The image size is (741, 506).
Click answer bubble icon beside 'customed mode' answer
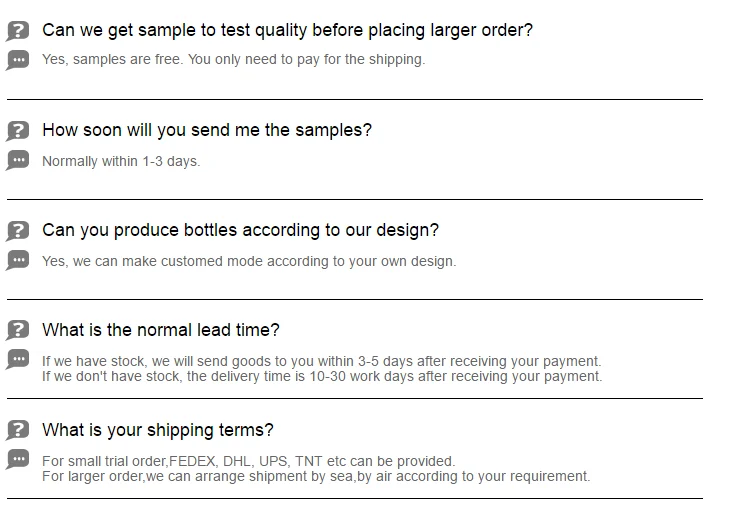[x=18, y=260]
